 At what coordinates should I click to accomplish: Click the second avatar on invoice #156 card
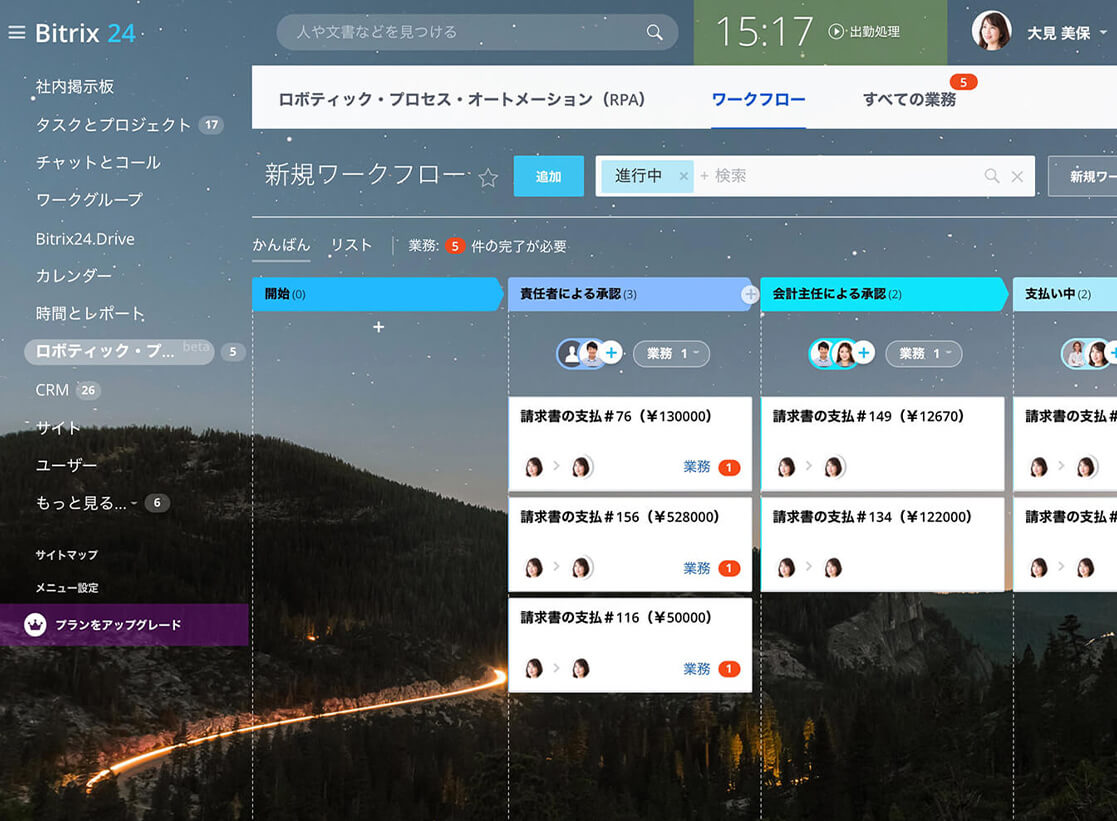click(581, 567)
